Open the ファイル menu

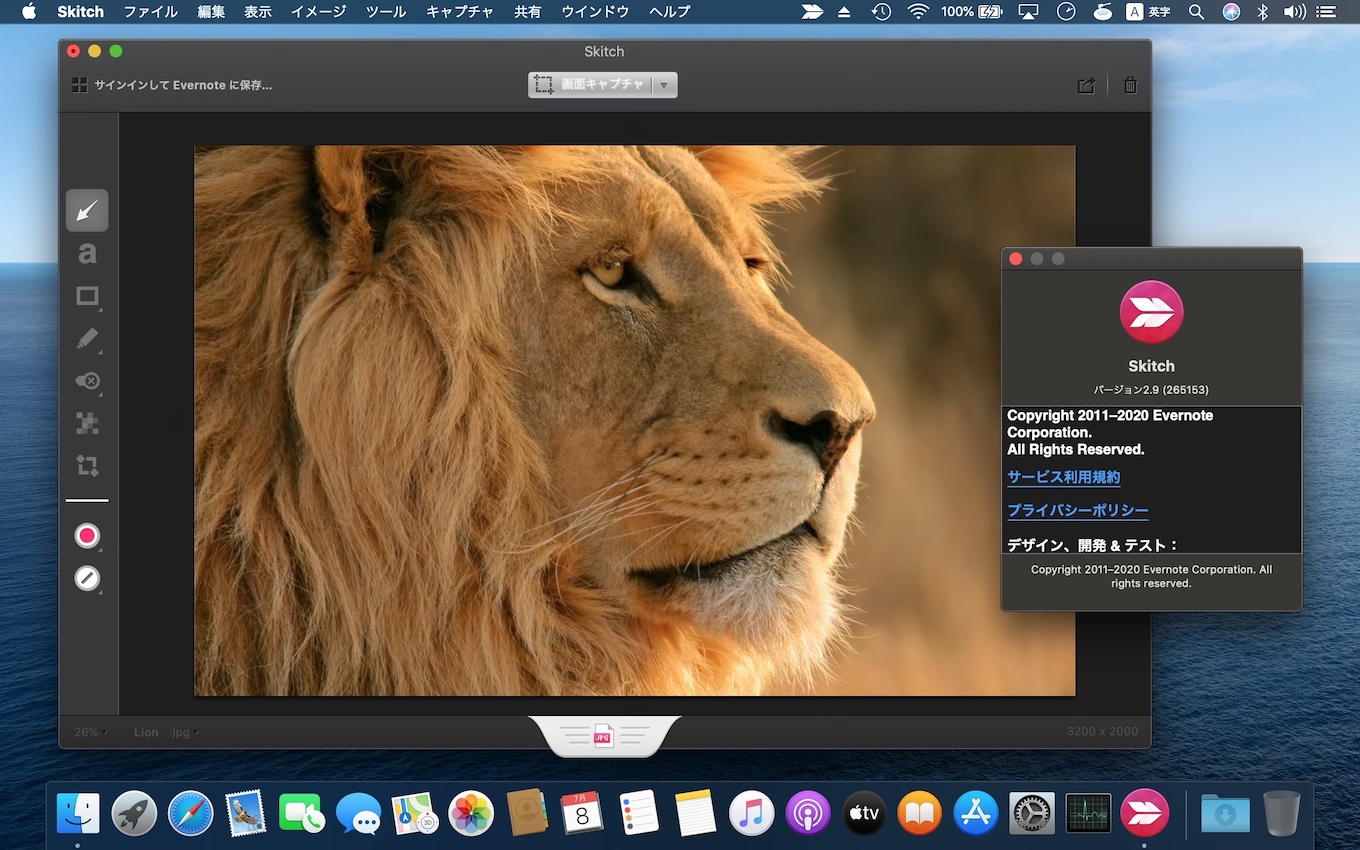[150, 12]
